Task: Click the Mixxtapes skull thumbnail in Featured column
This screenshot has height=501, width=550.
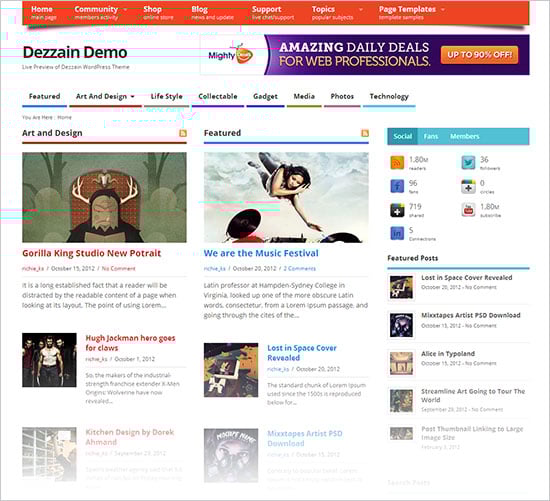Action: point(231,455)
